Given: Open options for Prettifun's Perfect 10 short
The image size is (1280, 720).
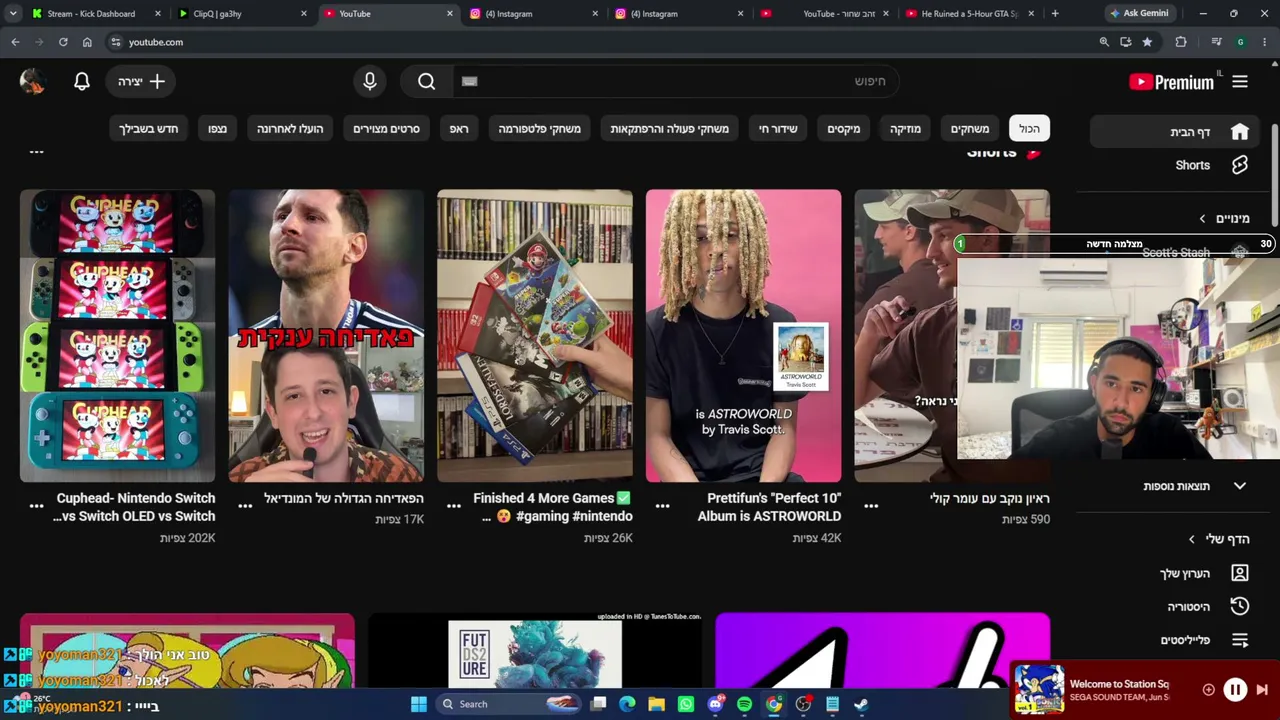Looking at the screenshot, I should coord(662,506).
